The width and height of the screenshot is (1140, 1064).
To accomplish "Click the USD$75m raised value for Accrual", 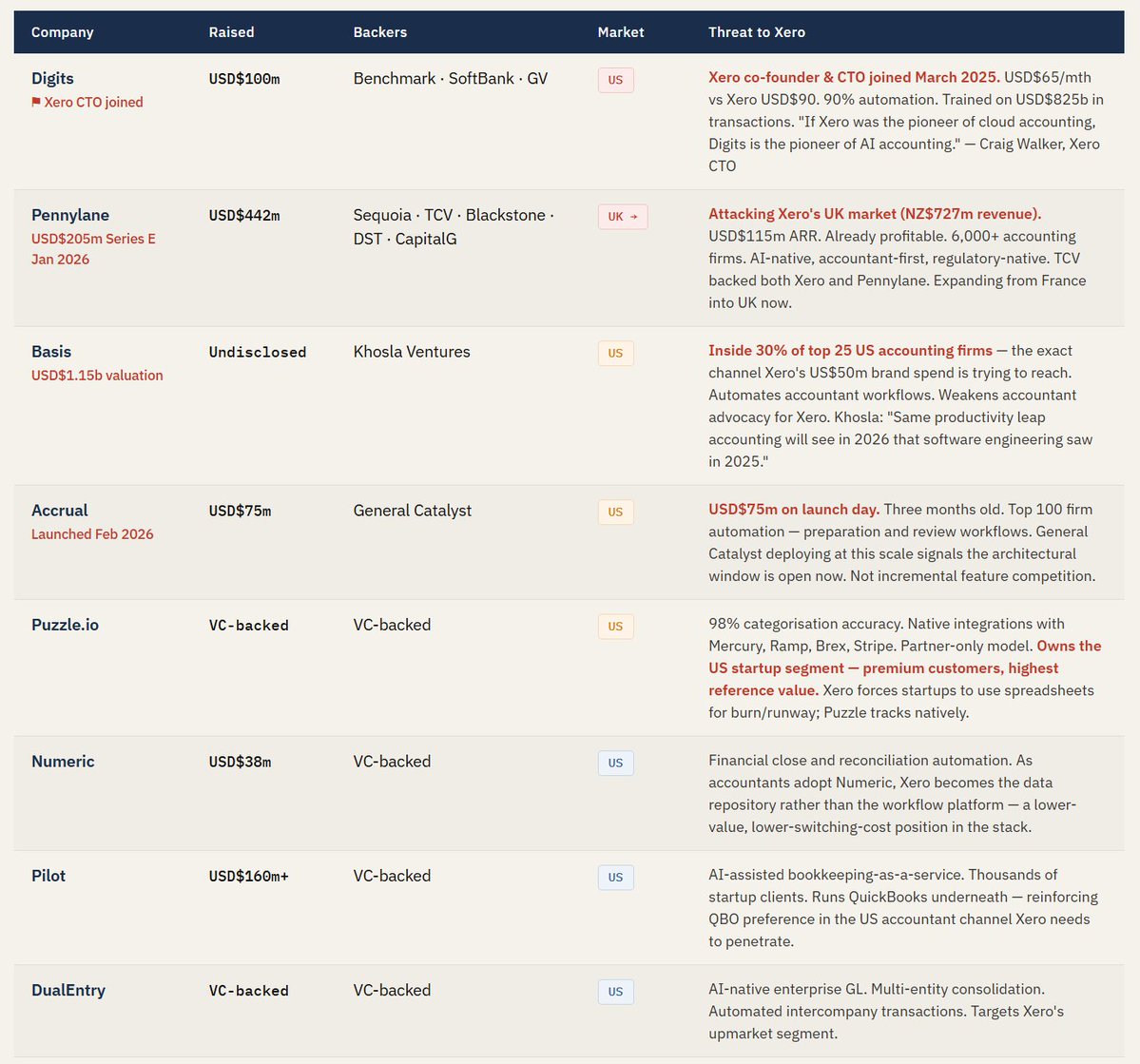I will (240, 511).
